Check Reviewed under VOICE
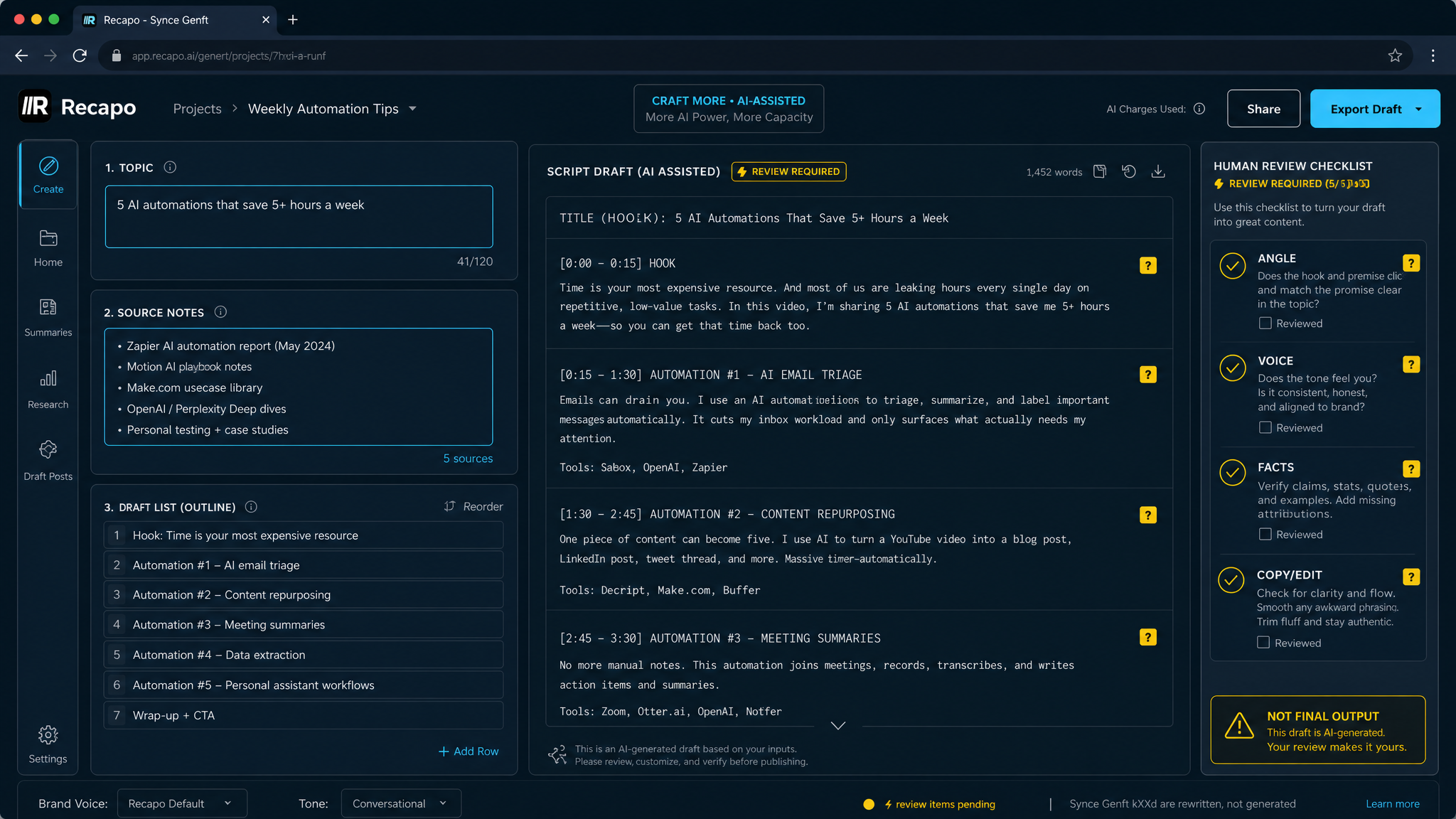The image size is (1456, 819). [1265, 427]
